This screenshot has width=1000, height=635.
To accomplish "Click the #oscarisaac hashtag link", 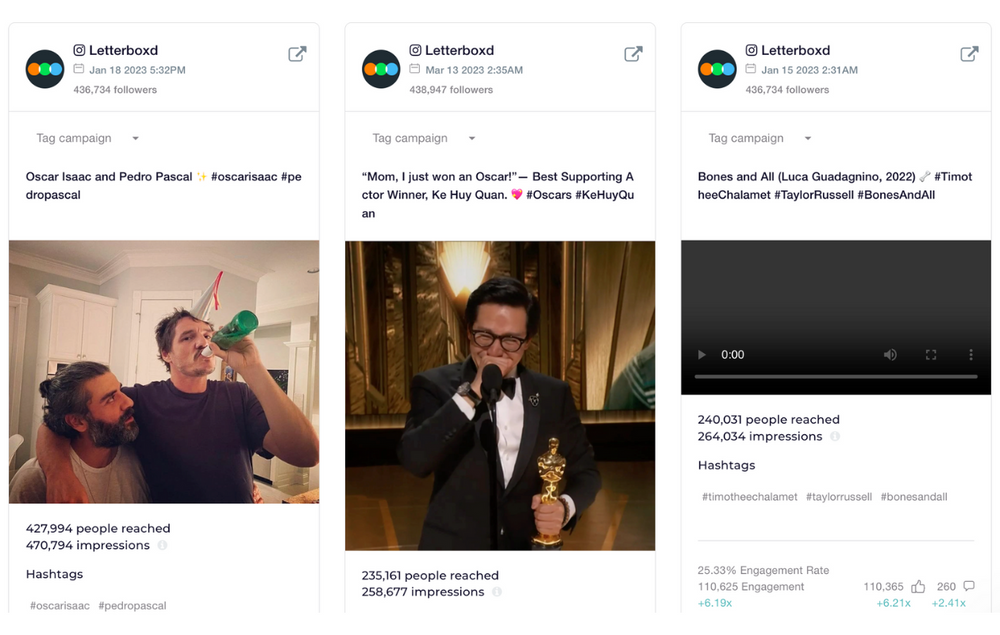I will [58, 605].
